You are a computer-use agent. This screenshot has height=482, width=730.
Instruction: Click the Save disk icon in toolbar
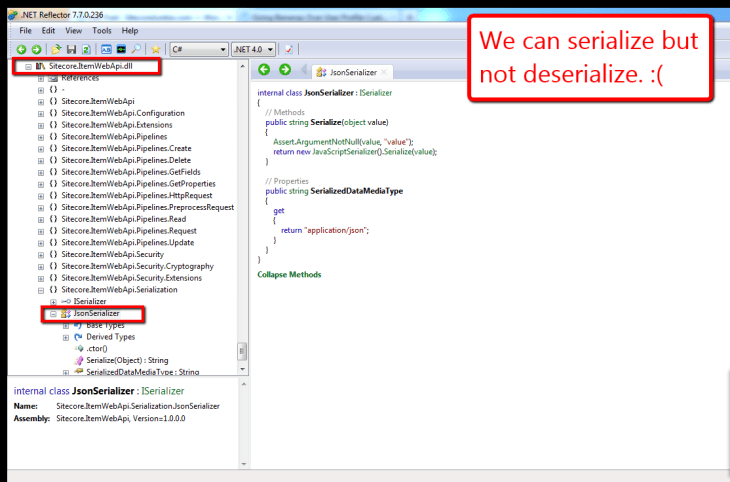[71, 49]
